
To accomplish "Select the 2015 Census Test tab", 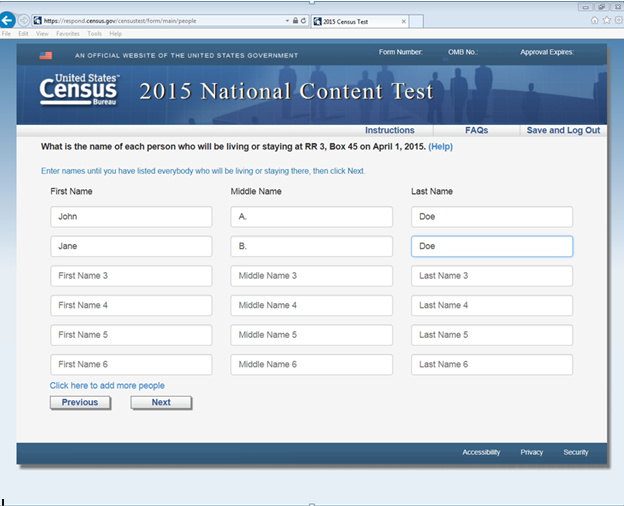I will [x=350, y=20].
